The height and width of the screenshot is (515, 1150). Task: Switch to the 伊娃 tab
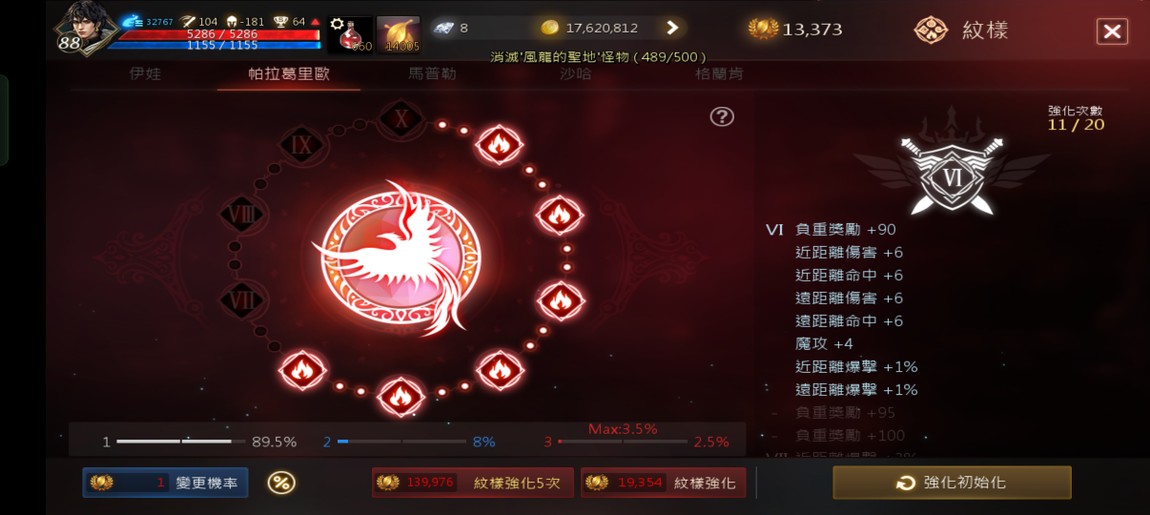(144, 74)
